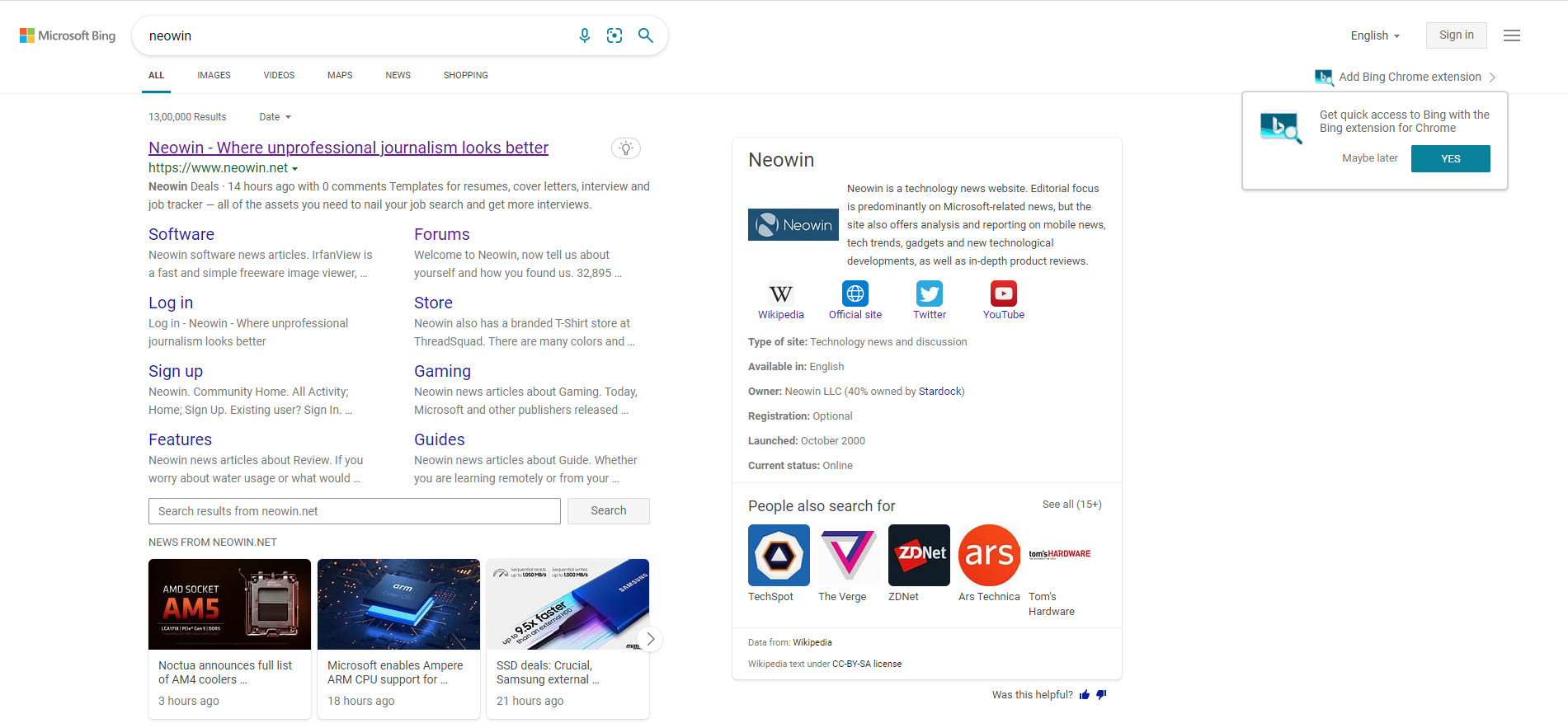Open Ampere ARM CPU news thumbnail
Screen dimensions: 1568x728
tap(398, 604)
